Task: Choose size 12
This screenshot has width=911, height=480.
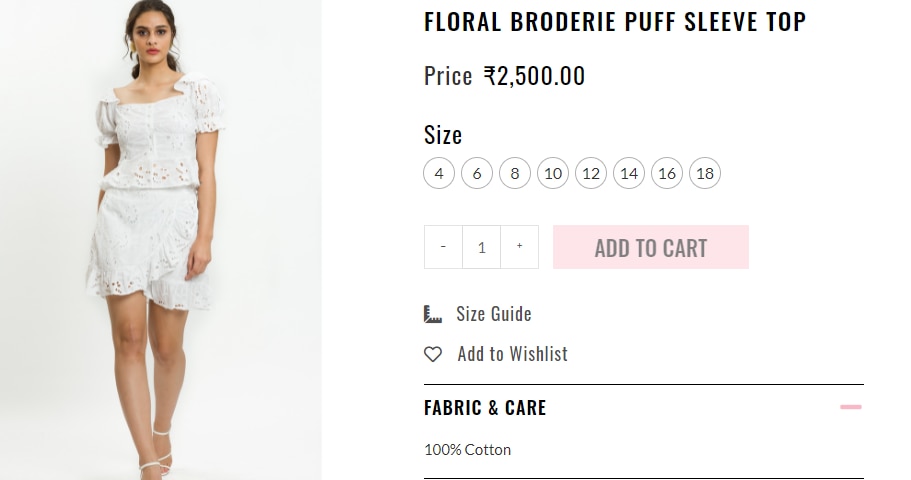Action: (x=591, y=173)
